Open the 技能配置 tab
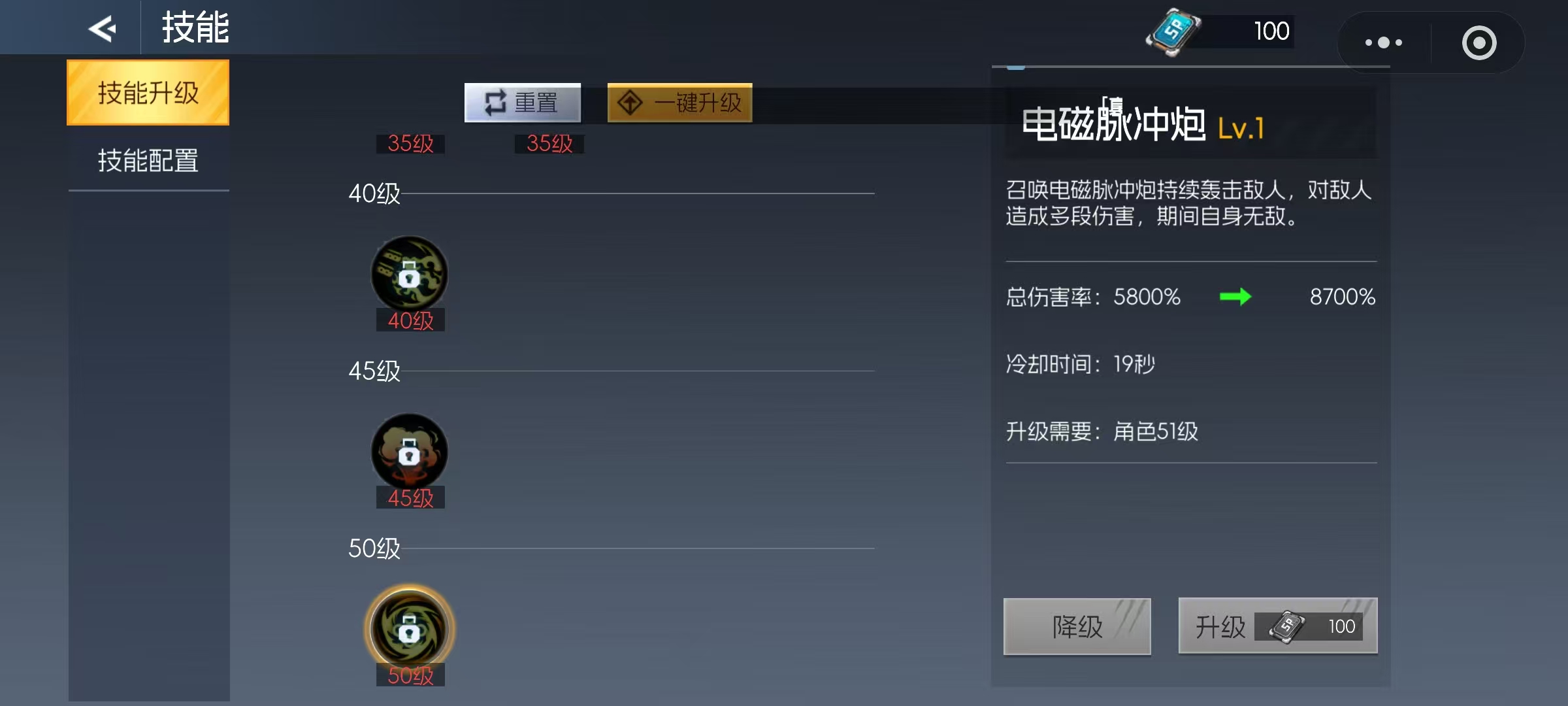Screen dimensions: 1568x706 coord(148,160)
